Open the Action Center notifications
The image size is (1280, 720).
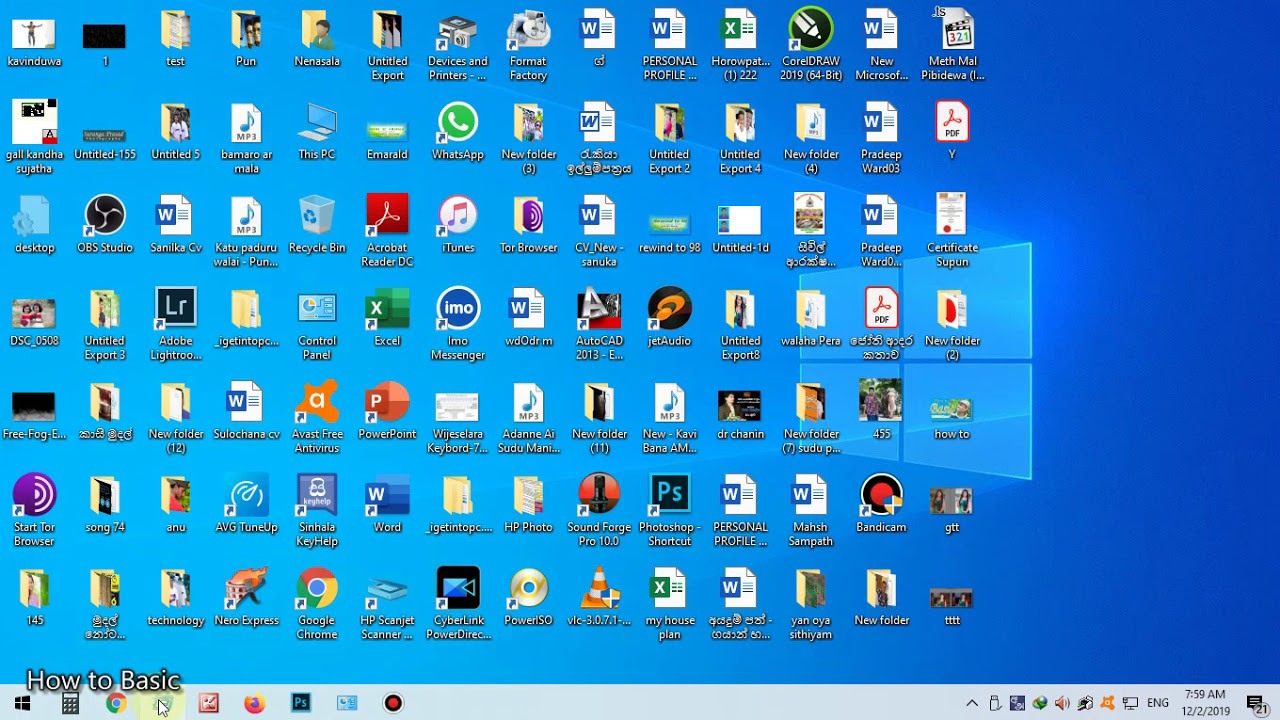pos(1257,703)
